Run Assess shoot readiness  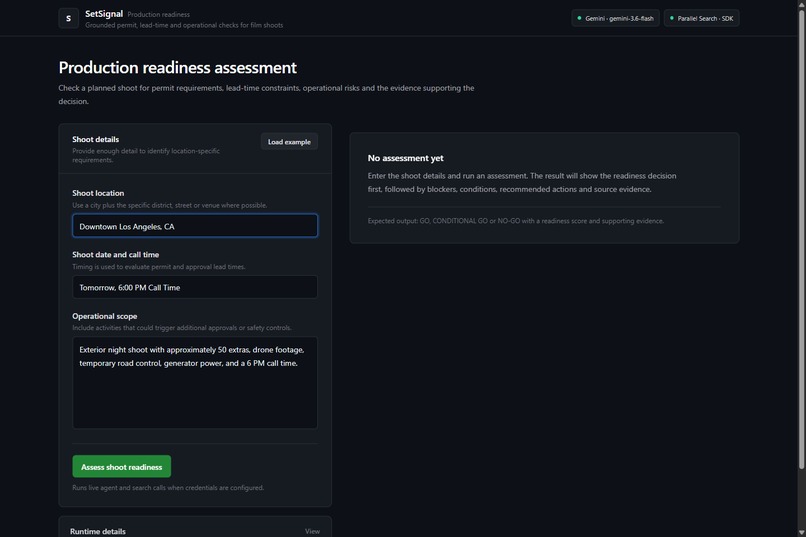[121, 467]
